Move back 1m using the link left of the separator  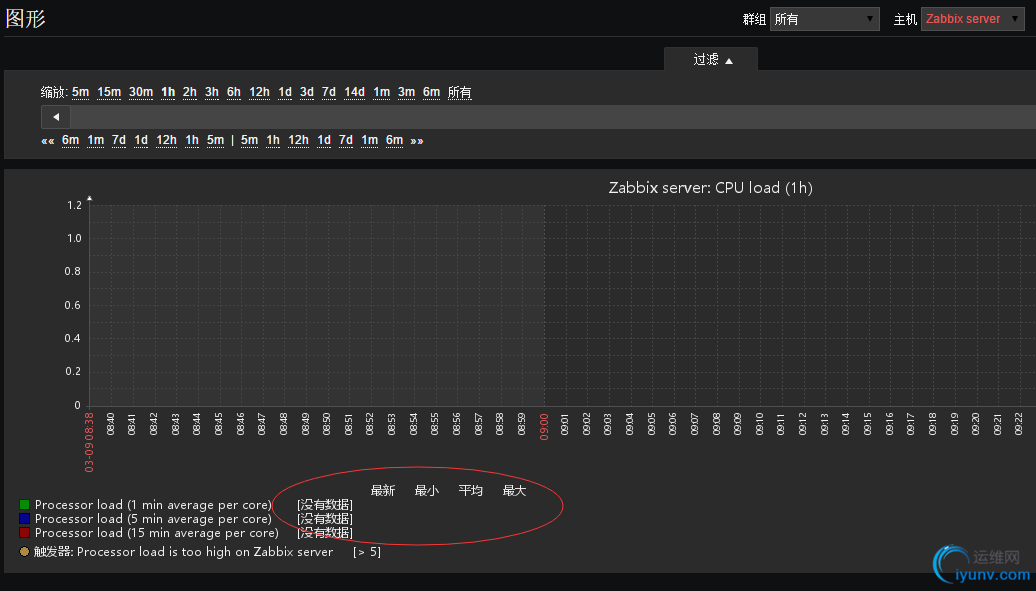pos(96,140)
